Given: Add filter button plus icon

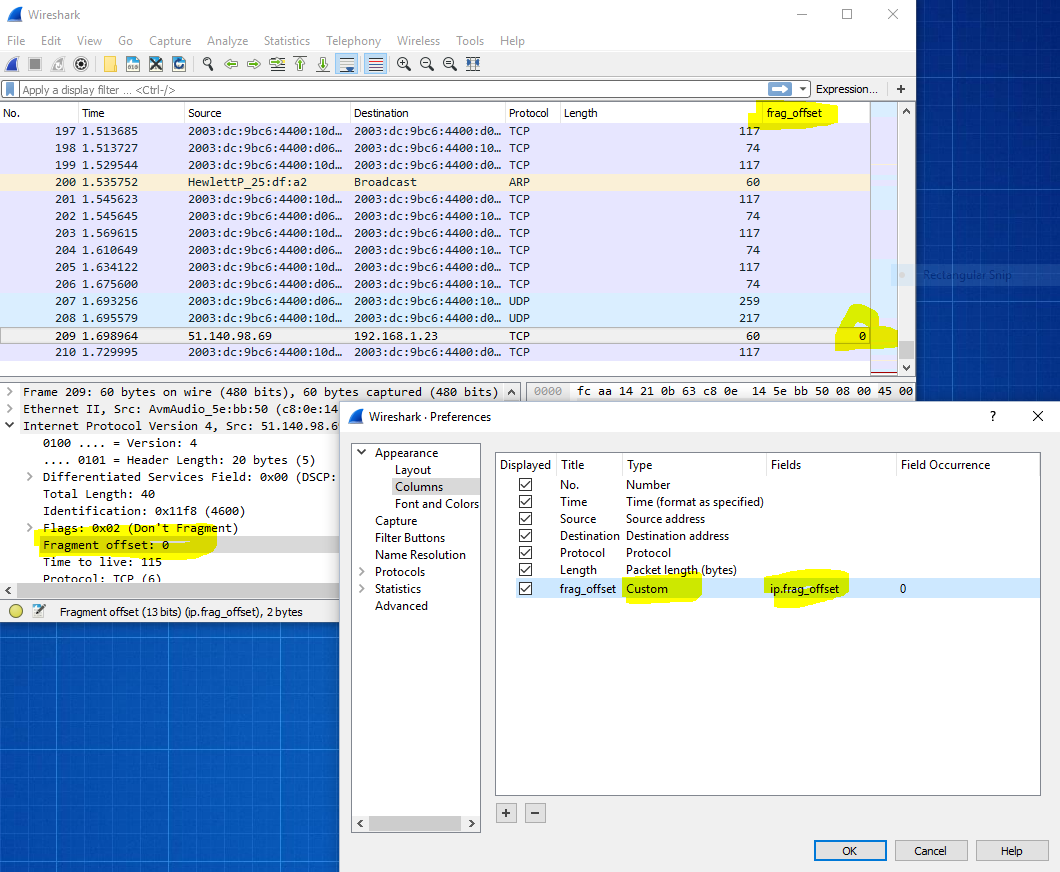Looking at the screenshot, I should coord(900,89).
